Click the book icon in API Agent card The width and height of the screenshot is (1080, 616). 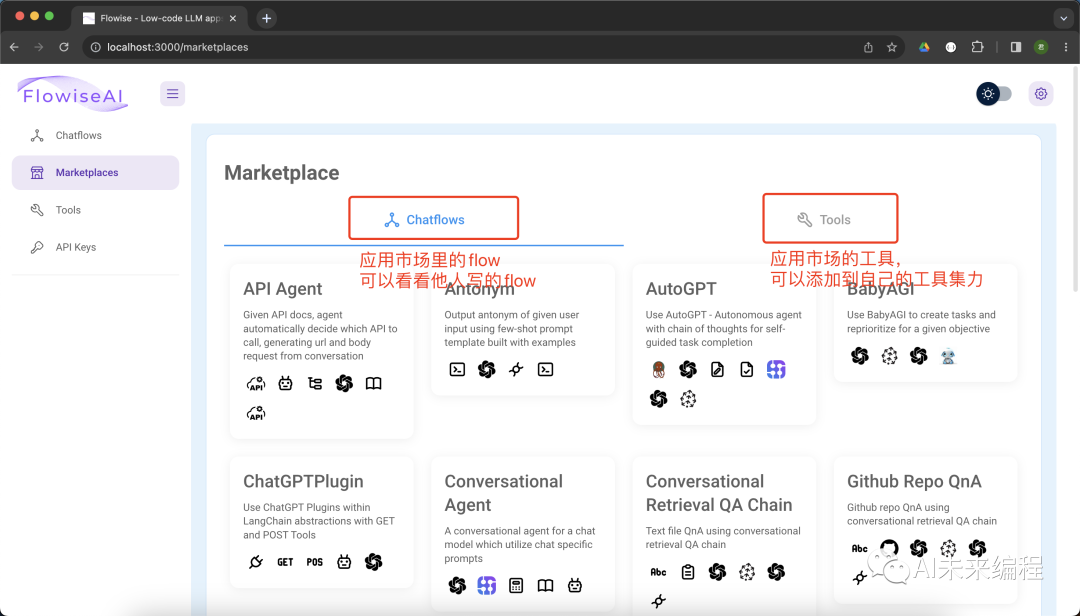click(x=373, y=383)
